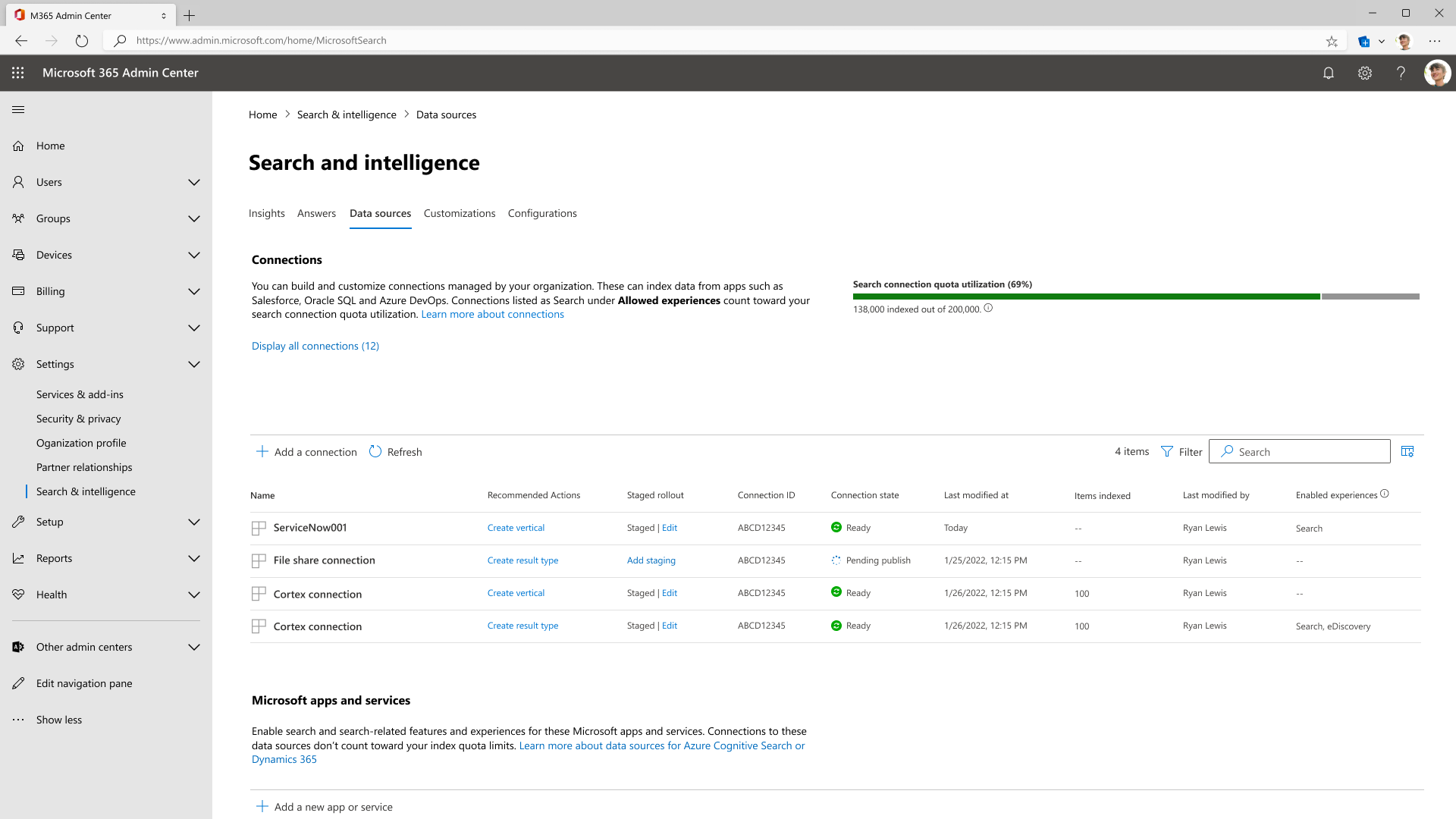Click Learn more about connections link

click(492, 314)
